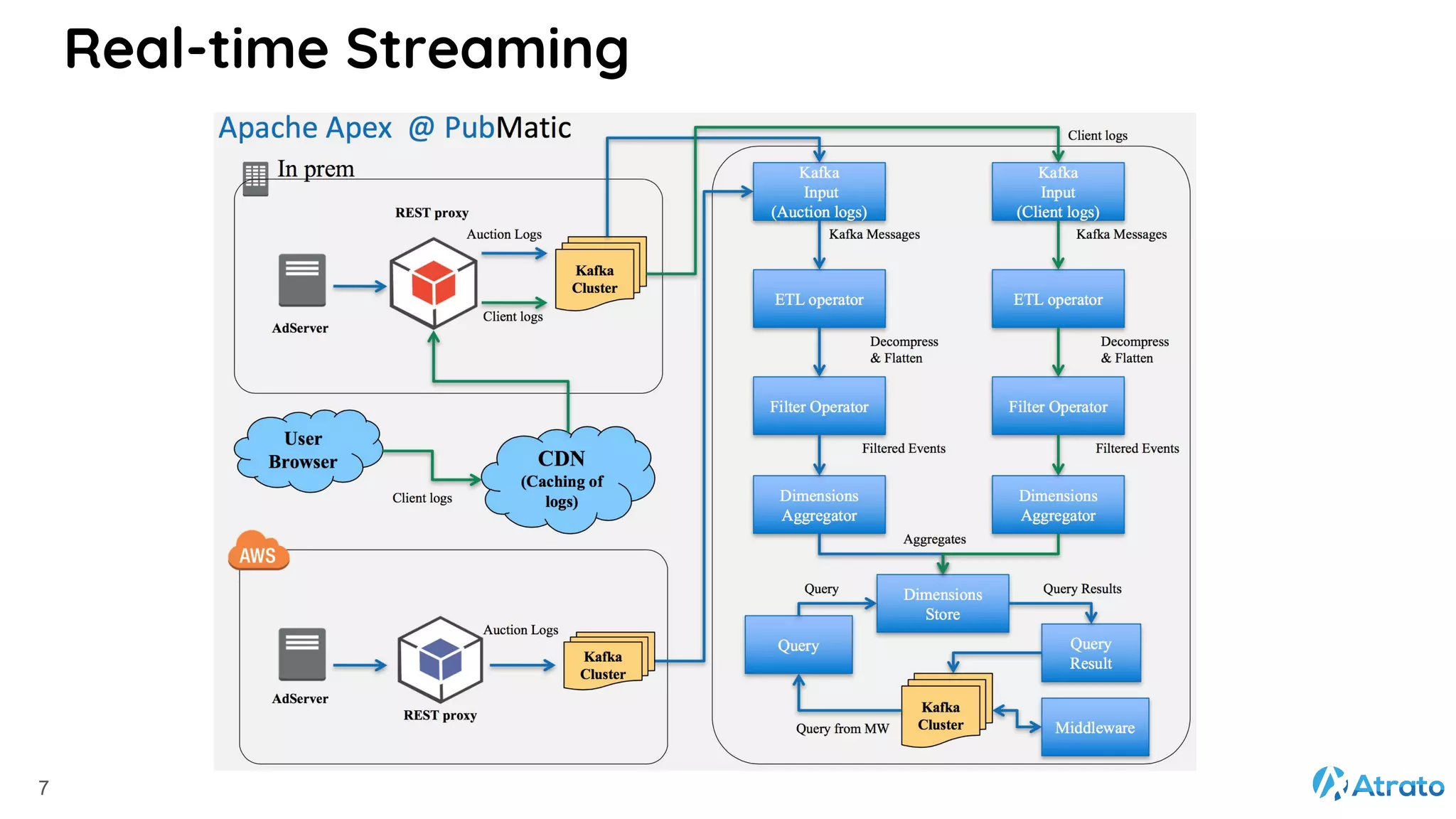This screenshot has height=819, width=1456.
Task: Click the right Filter Operator box
Action: click(x=1058, y=406)
